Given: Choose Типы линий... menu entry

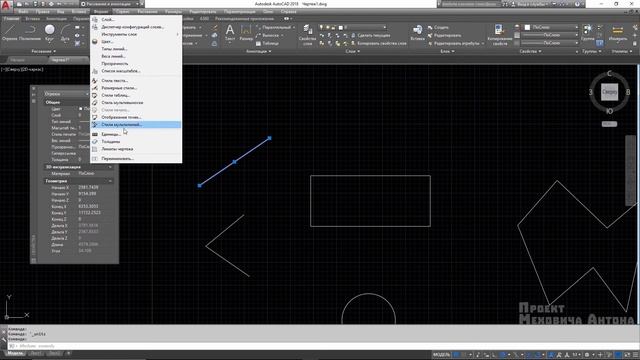Looking at the screenshot, I should click(136, 49).
